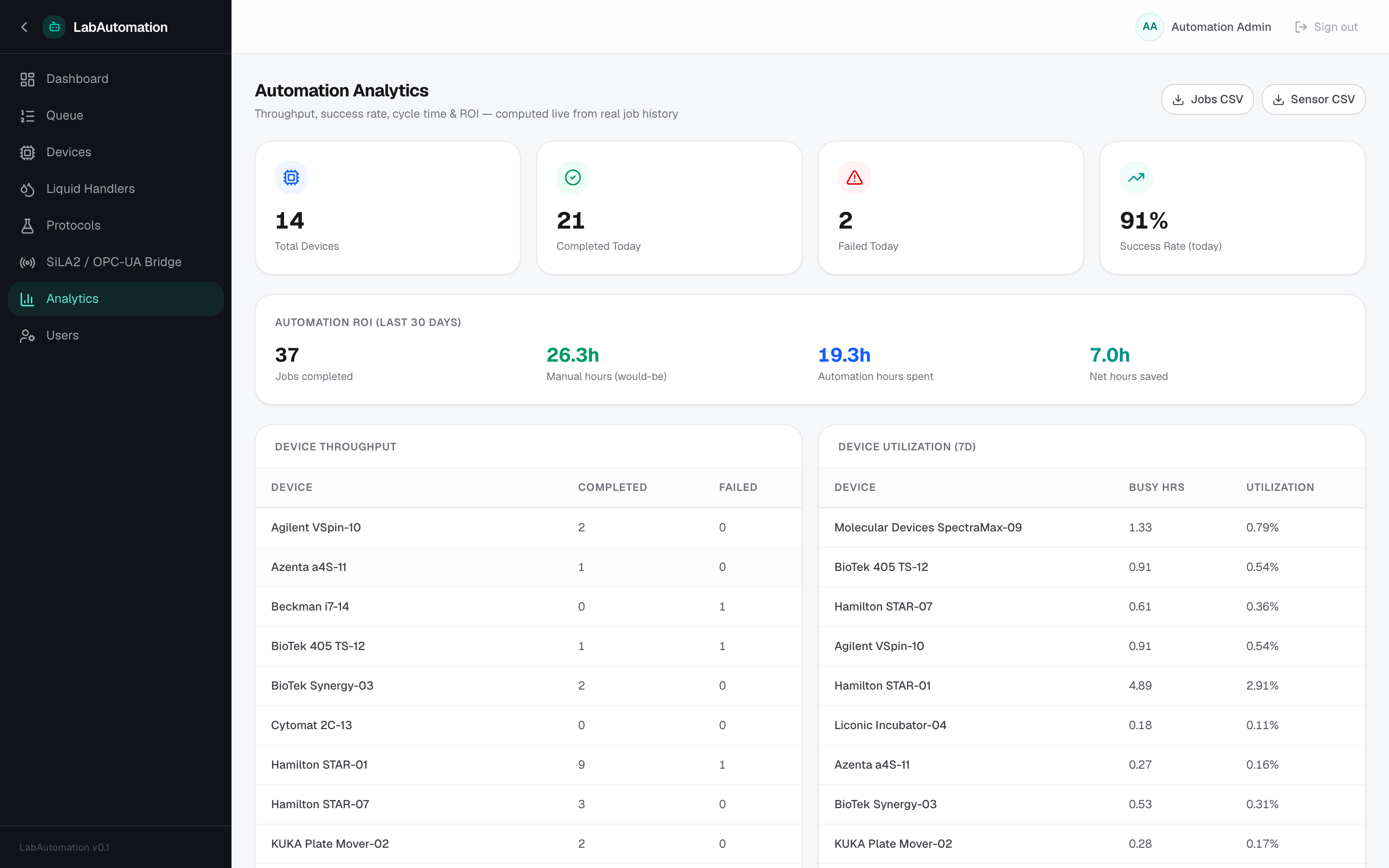Select KUKA Plate Mover-02 in Device Throughput
Image resolution: width=1389 pixels, height=868 pixels.
coord(528,844)
